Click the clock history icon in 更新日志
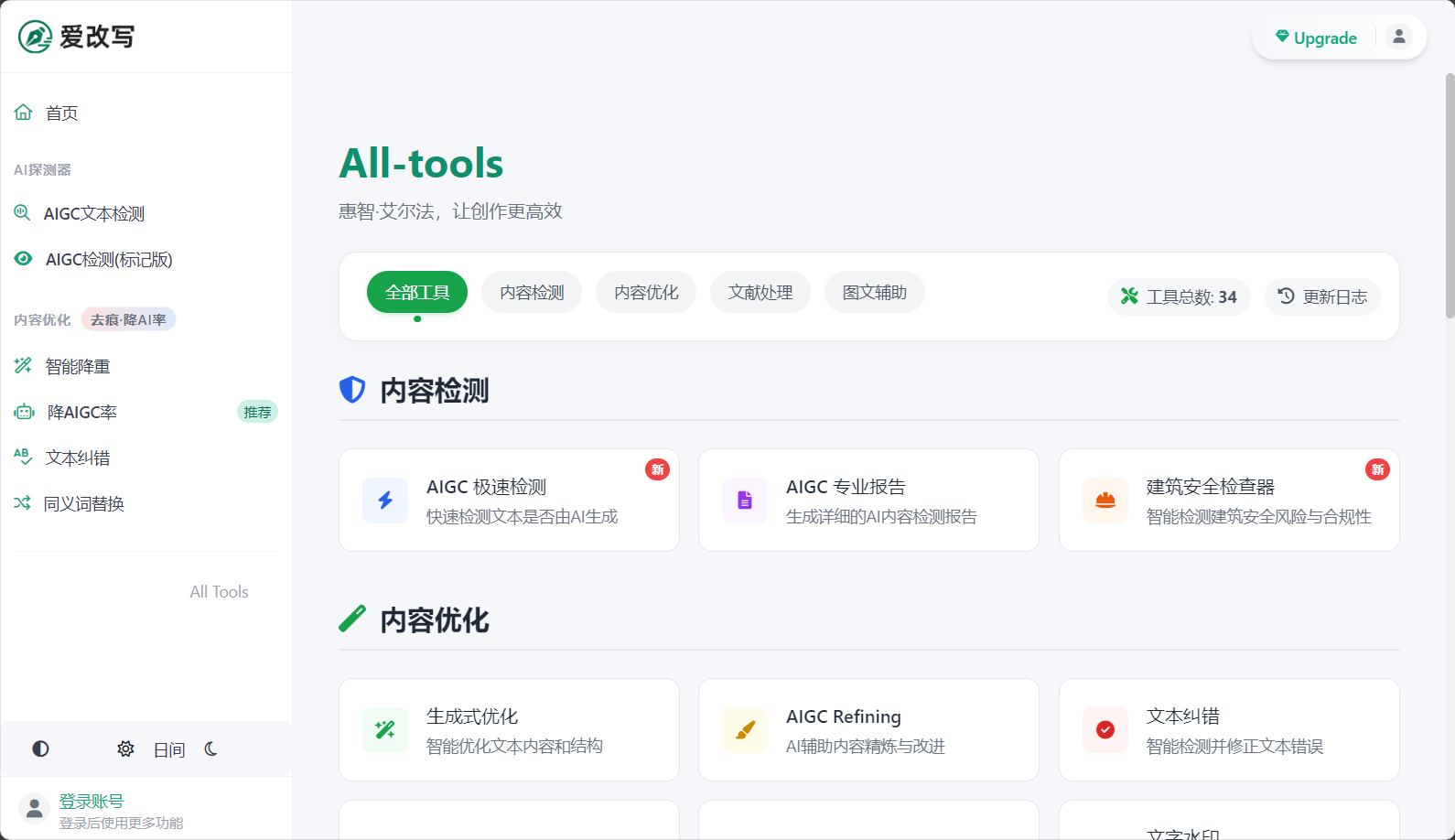Viewport: 1455px width, 840px height. tap(1286, 296)
